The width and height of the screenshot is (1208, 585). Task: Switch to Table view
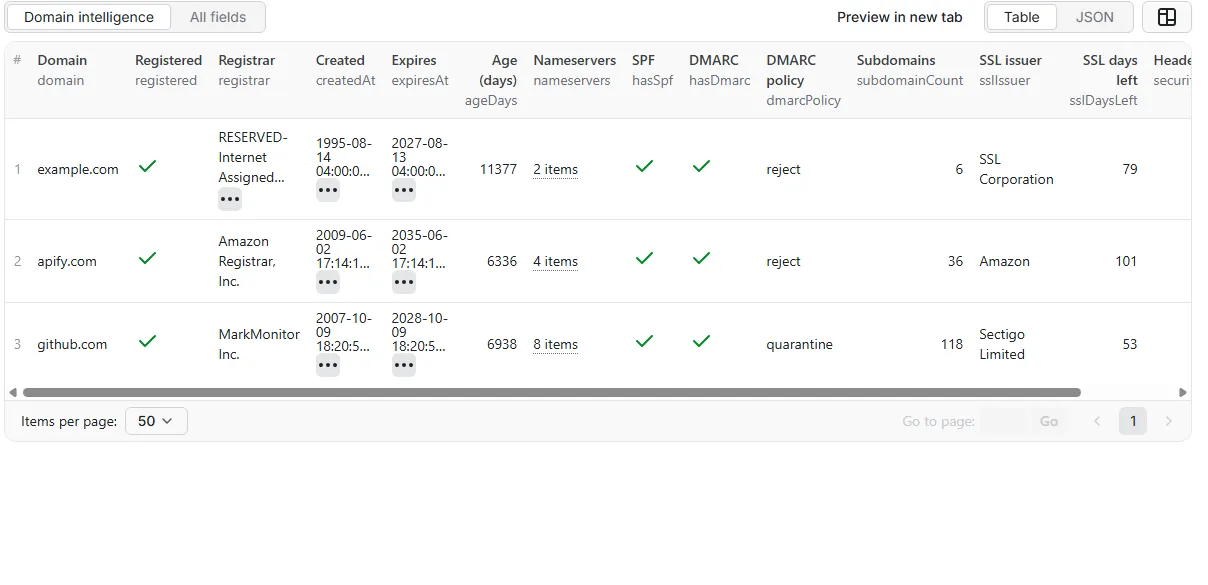coord(1021,17)
